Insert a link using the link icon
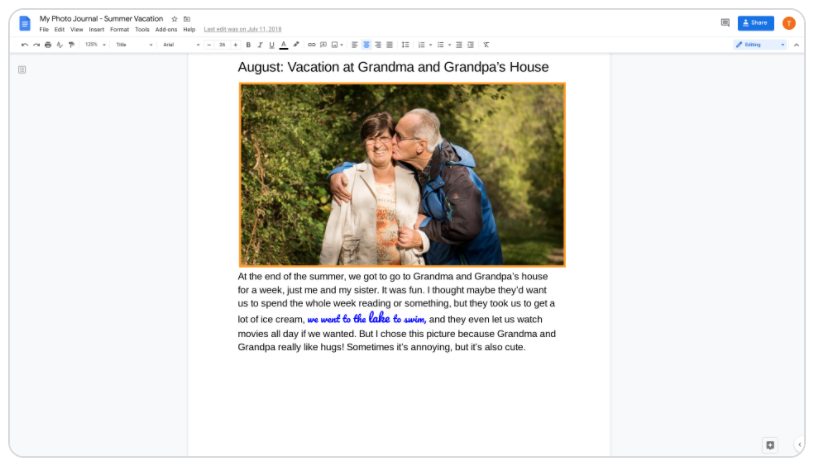The image size is (818, 468). pos(311,45)
